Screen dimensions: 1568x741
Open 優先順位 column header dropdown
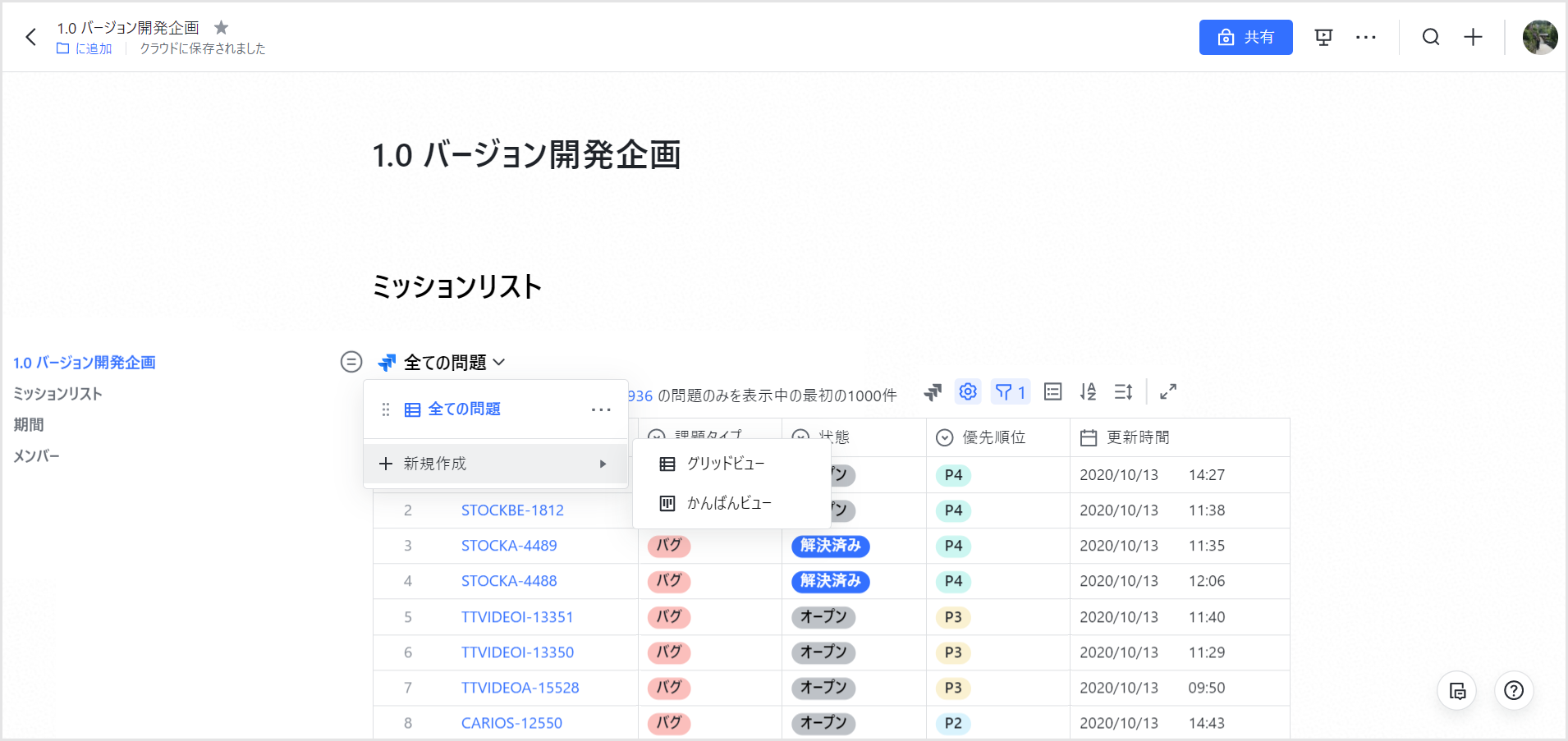(x=945, y=437)
